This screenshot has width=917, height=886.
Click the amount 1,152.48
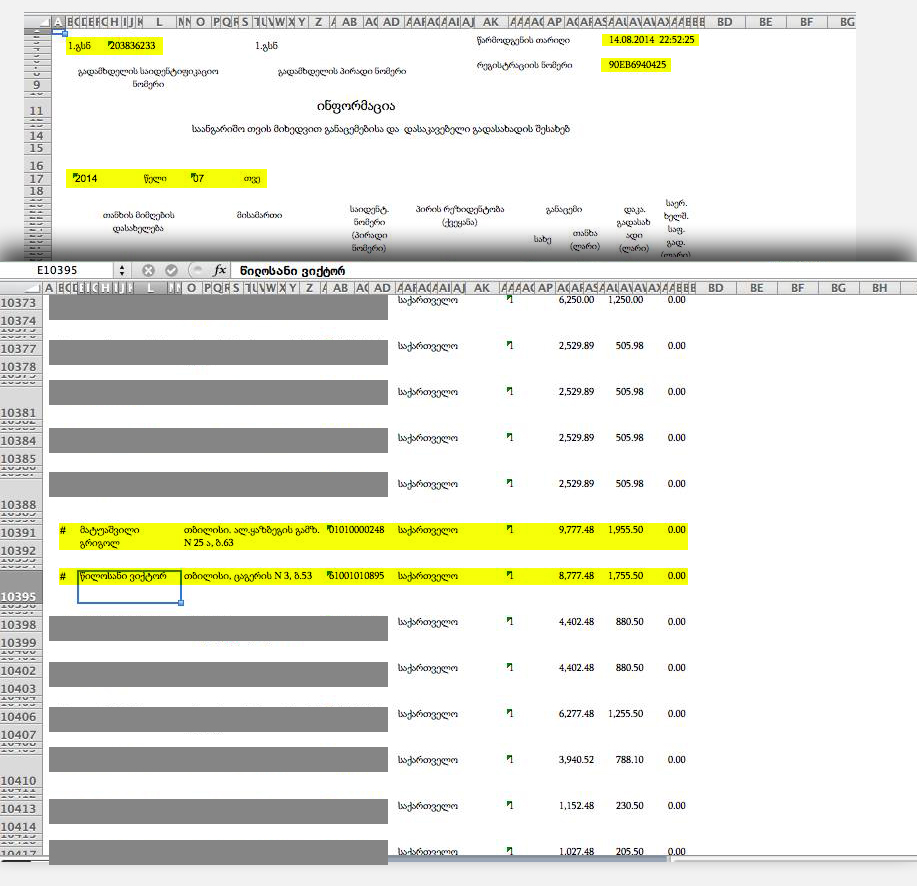pos(576,806)
